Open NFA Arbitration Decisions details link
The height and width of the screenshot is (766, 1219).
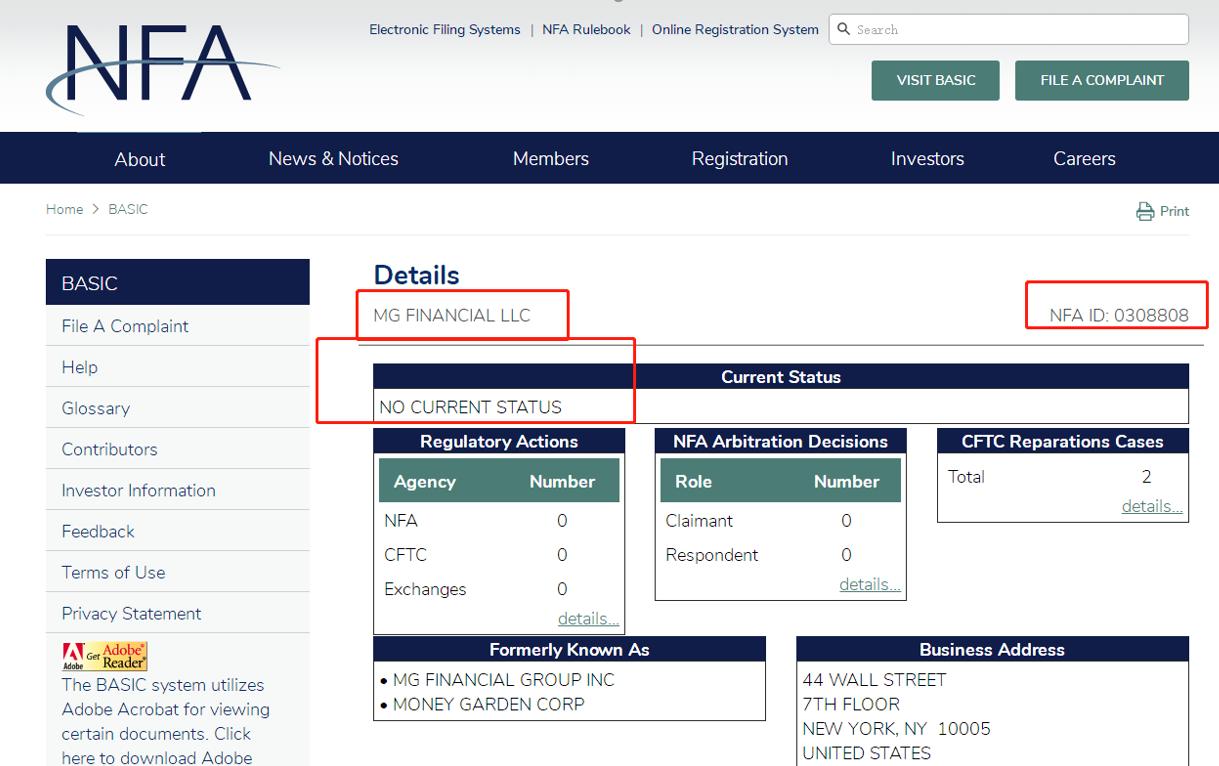pos(870,585)
